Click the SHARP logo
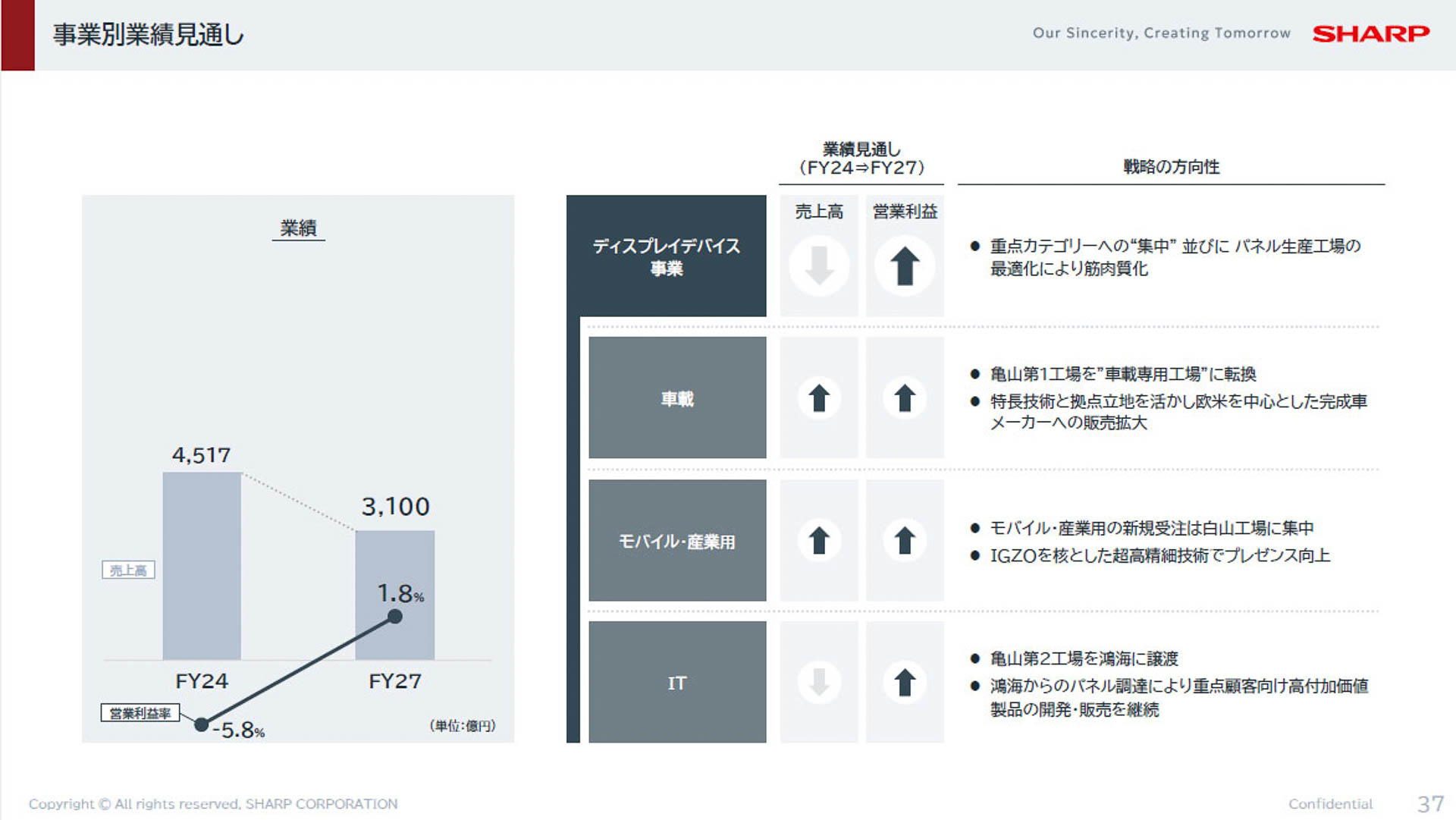This screenshot has height=820, width=1456. (1370, 33)
